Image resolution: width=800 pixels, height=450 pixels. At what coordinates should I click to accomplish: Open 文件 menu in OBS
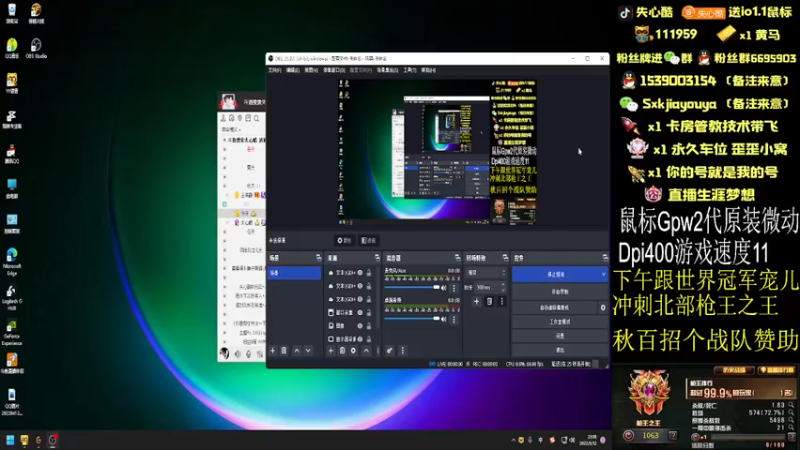click(274, 70)
